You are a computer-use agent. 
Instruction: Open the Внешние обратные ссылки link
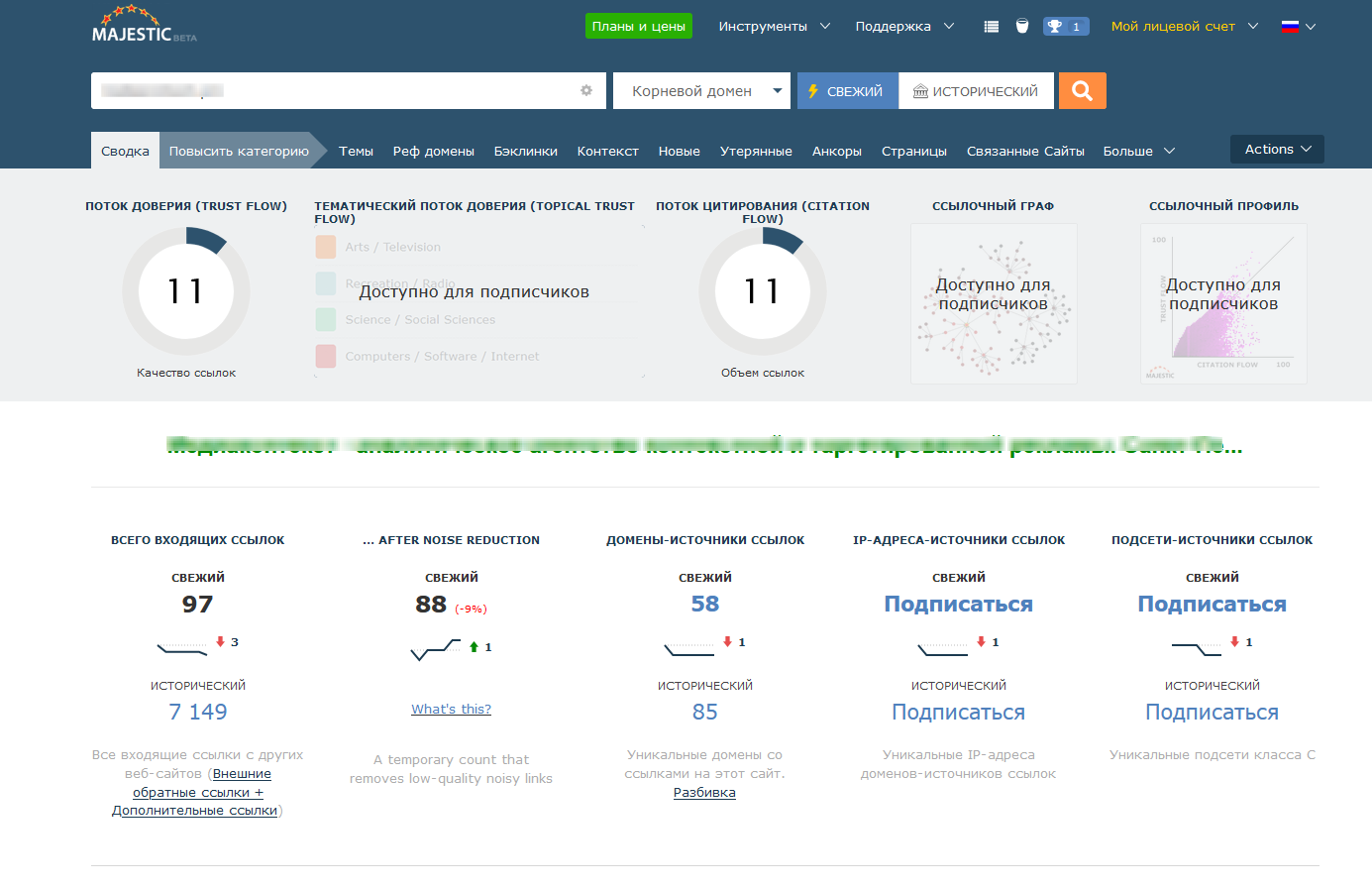[203, 783]
